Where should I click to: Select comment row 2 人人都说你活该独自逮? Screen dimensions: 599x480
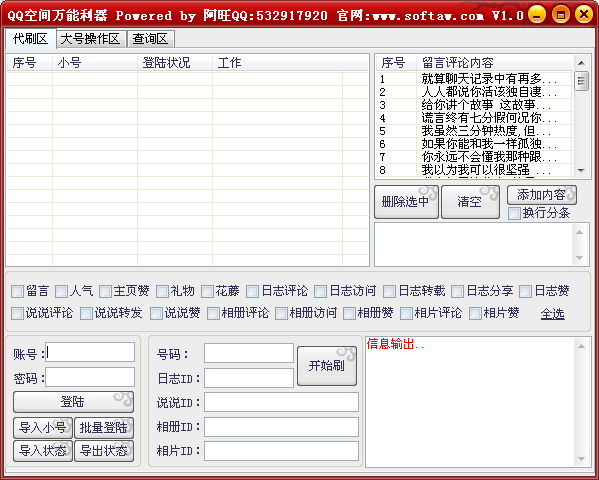click(474, 92)
